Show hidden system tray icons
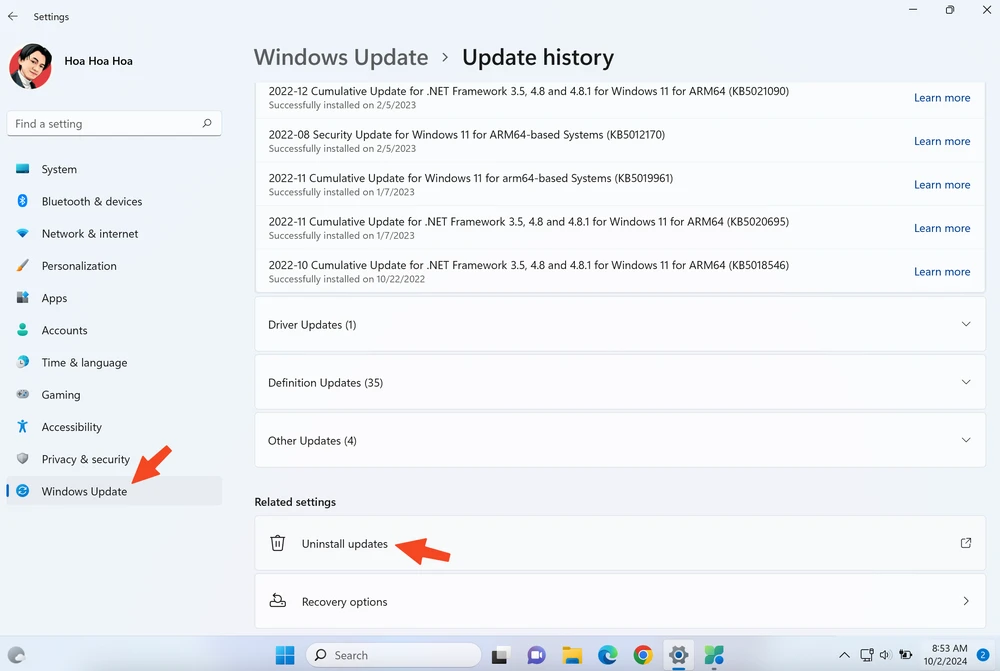1000x671 pixels. pyautogui.click(x=845, y=656)
